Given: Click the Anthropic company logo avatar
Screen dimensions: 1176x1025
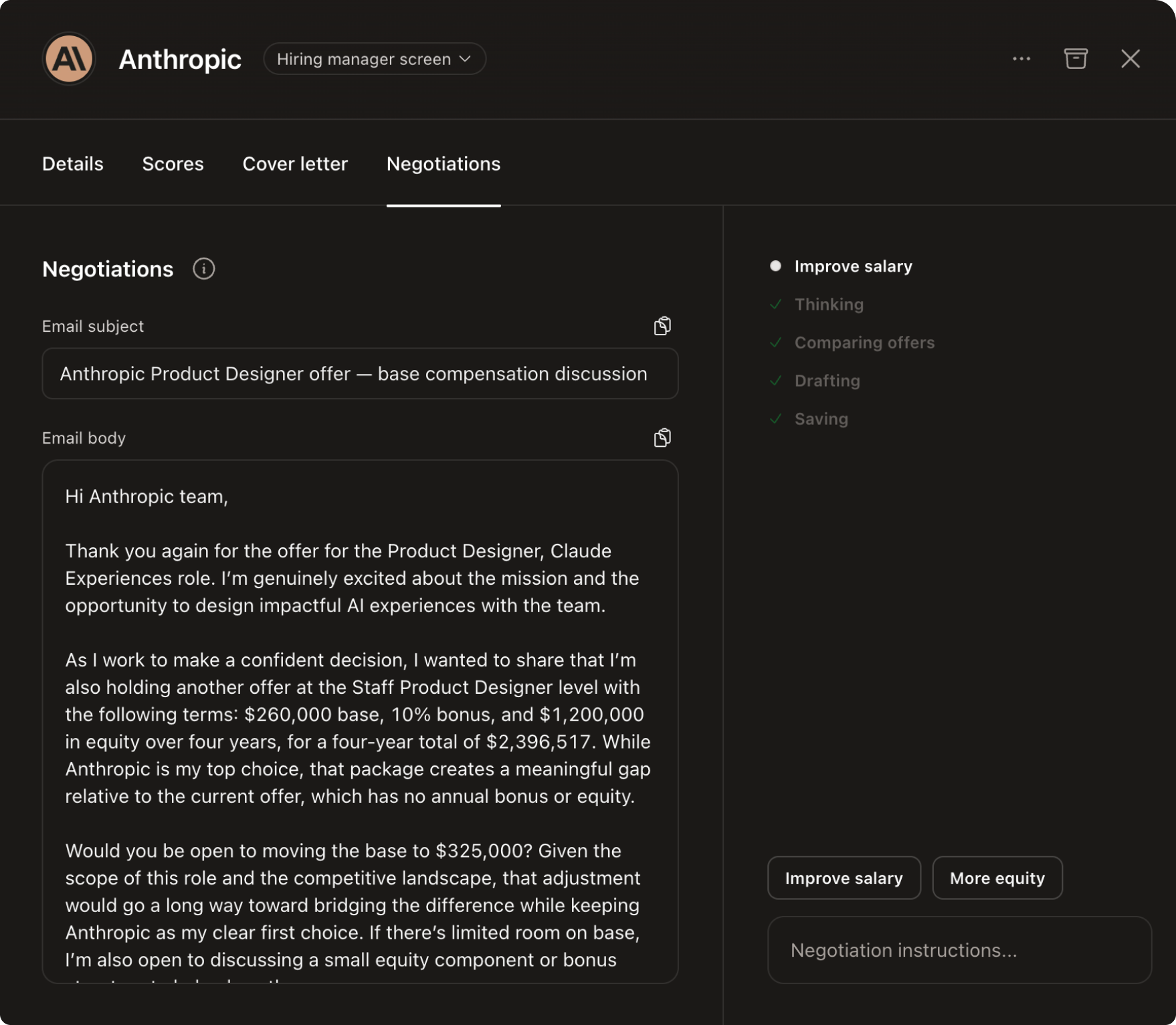Looking at the screenshot, I should pyautogui.click(x=69, y=59).
